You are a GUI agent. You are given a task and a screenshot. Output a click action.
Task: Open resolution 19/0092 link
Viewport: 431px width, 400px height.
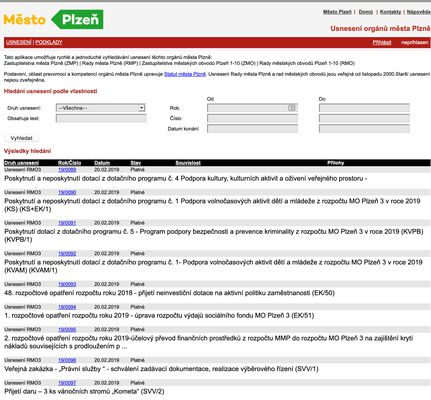pos(67,253)
